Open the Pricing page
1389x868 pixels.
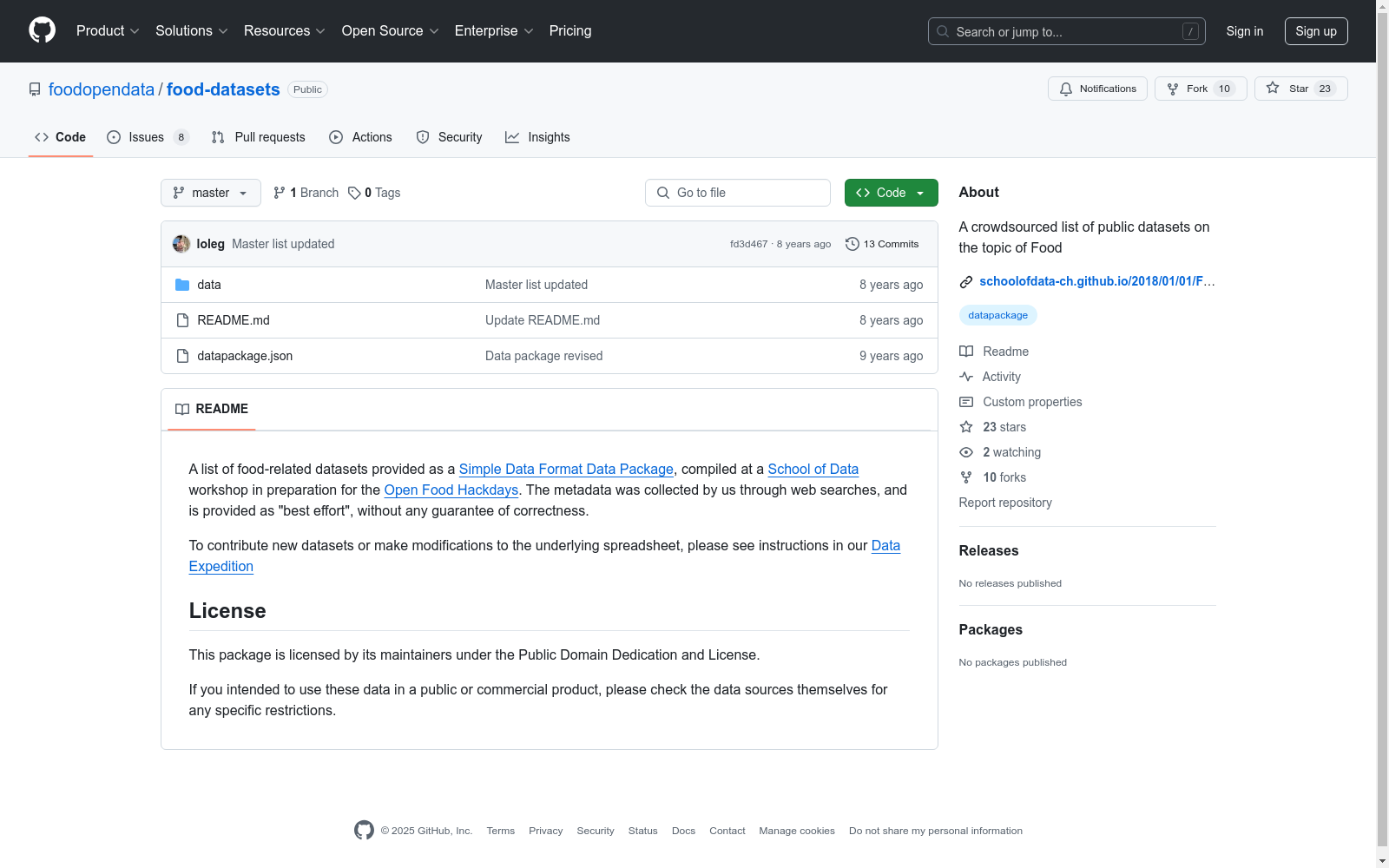pos(570,31)
